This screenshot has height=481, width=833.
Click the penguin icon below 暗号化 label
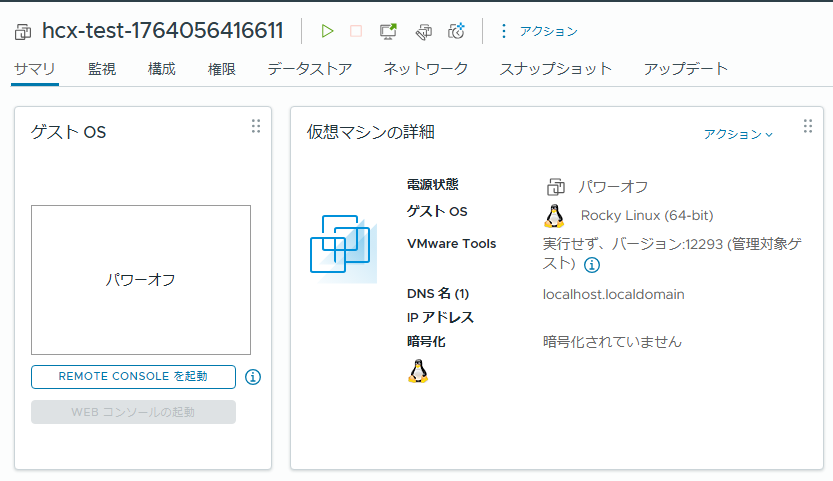(418, 371)
